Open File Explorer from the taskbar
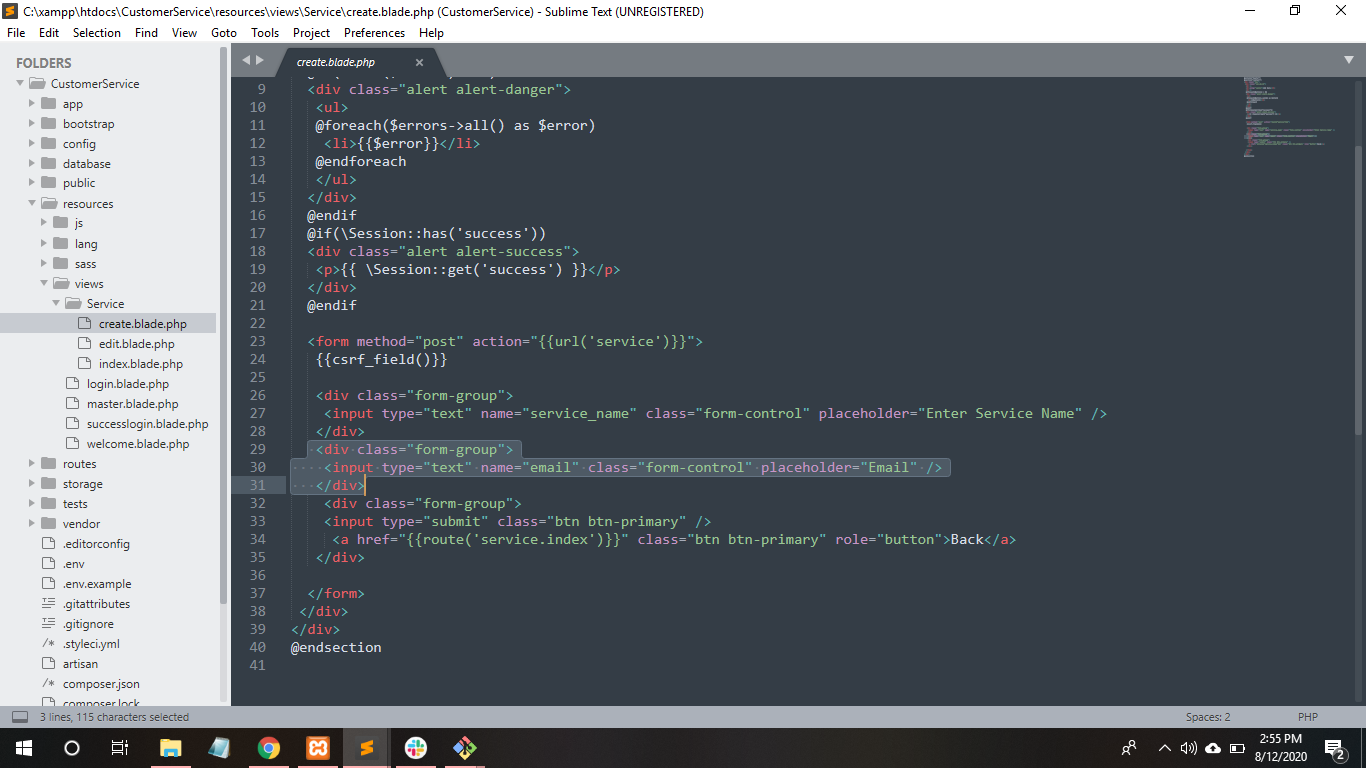Image resolution: width=1366 pixels, height=768 pixels. point(171,748)
